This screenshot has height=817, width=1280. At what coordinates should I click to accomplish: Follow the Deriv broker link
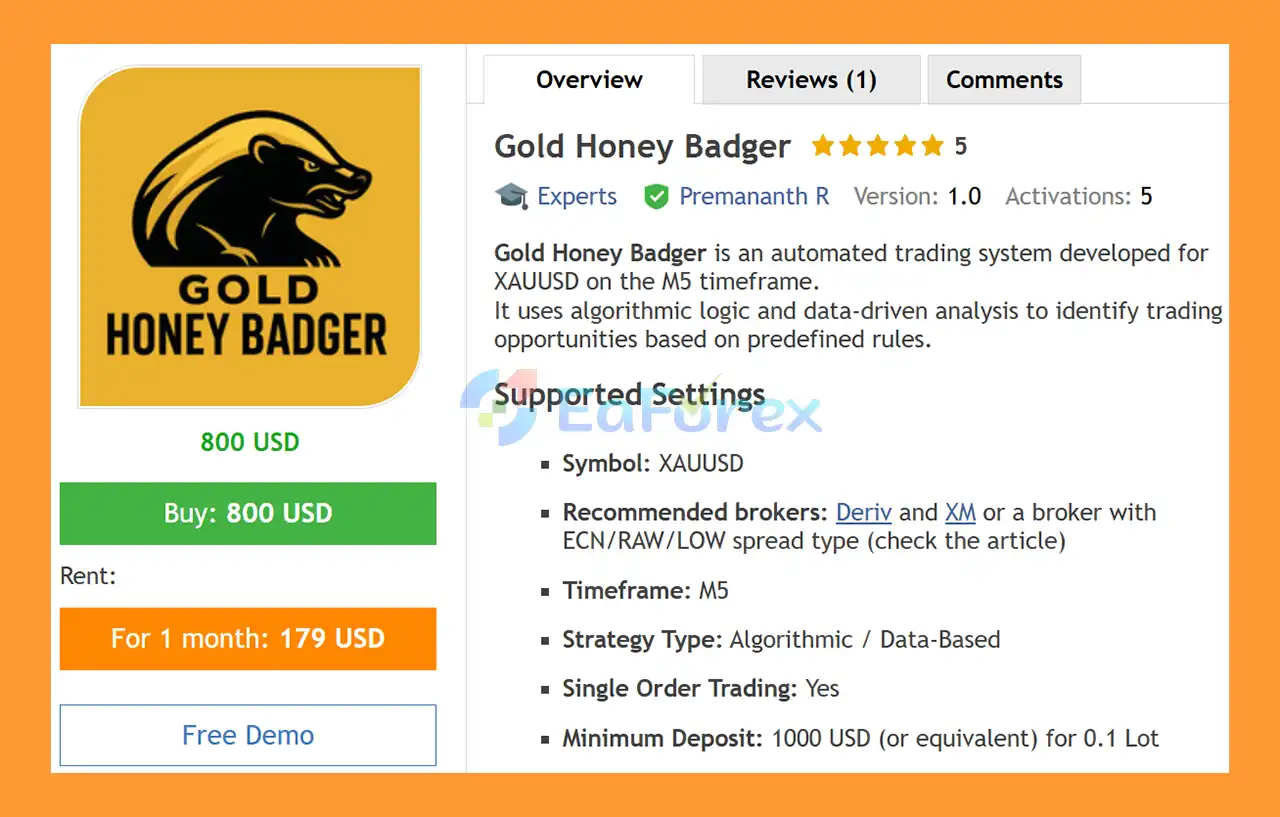863,513
